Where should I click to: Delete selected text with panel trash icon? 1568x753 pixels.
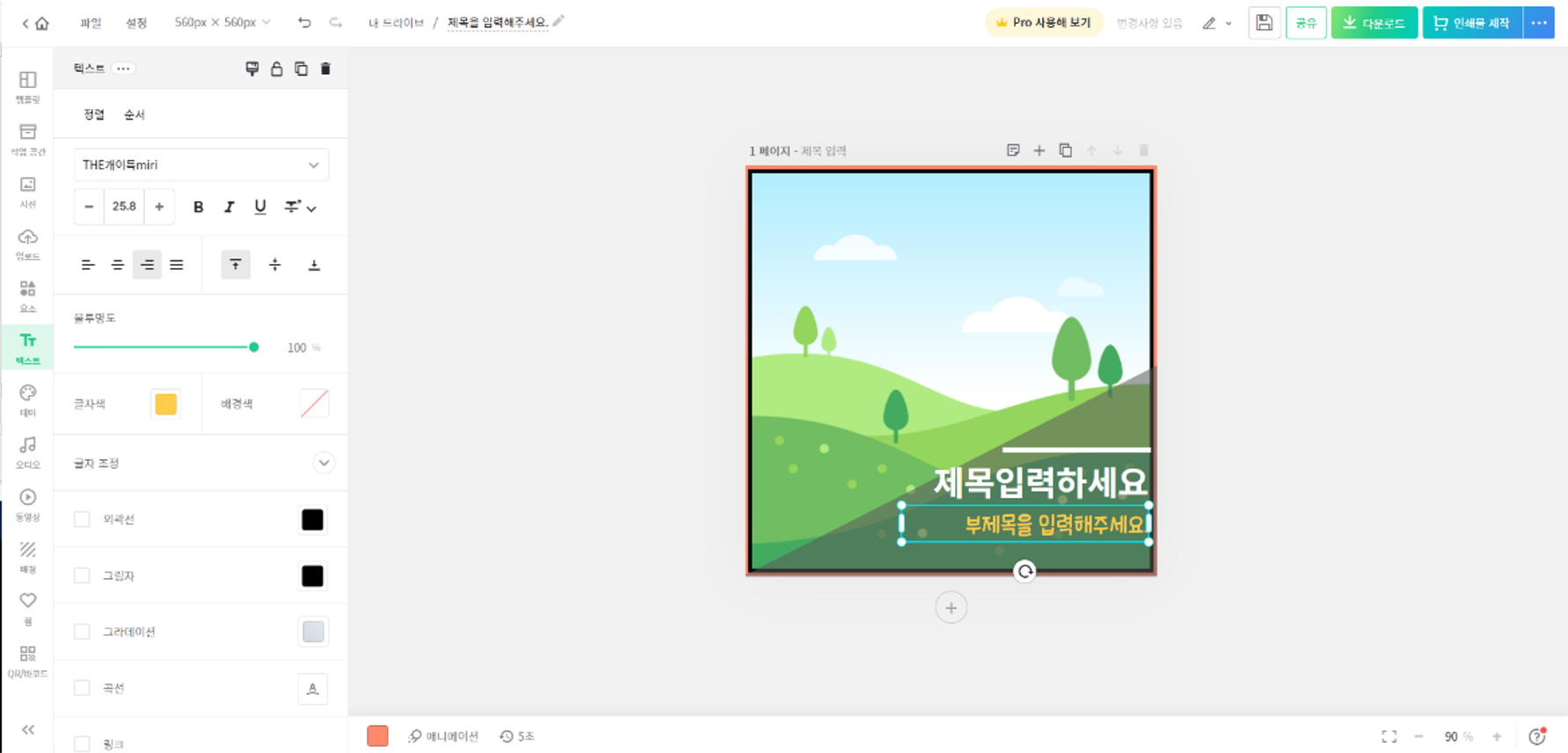pyautogui.click(x=325, y=69)
